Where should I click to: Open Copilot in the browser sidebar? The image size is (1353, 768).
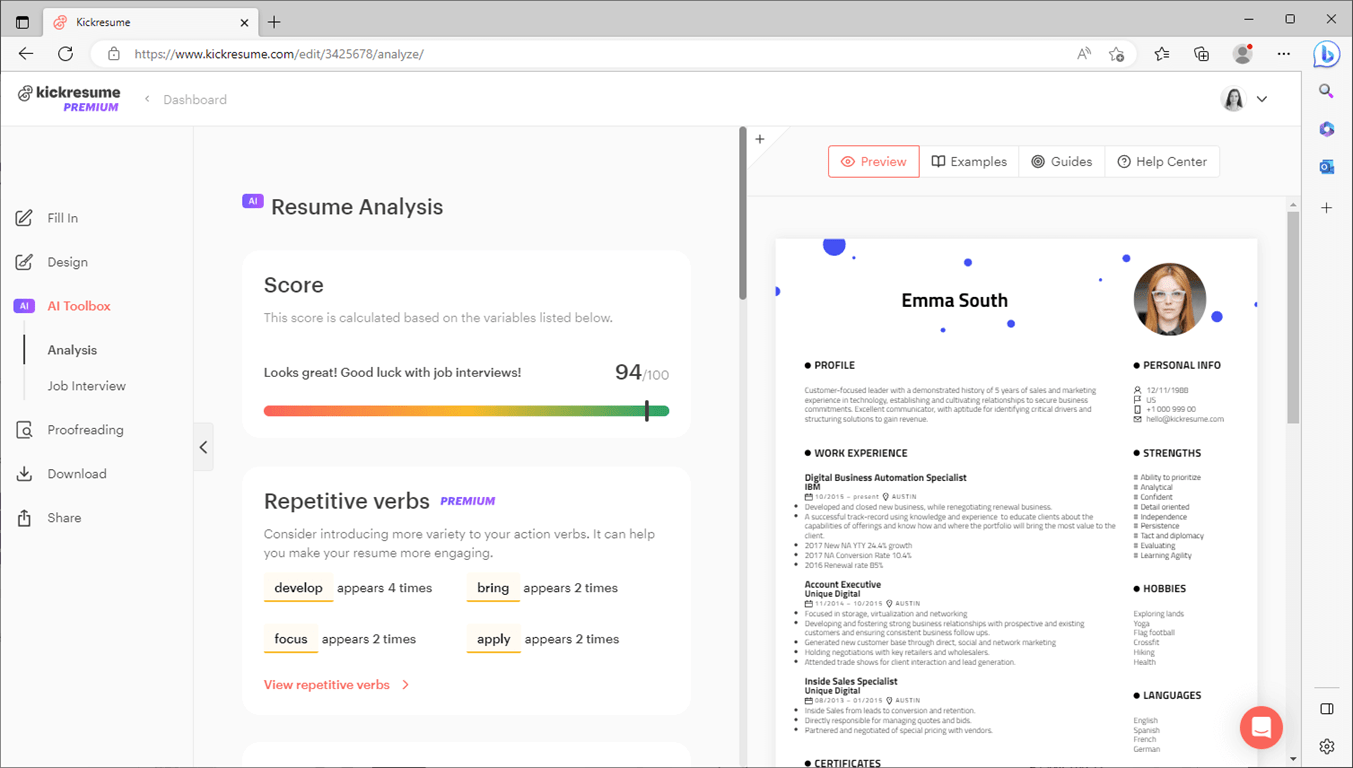coord(1326,54)
